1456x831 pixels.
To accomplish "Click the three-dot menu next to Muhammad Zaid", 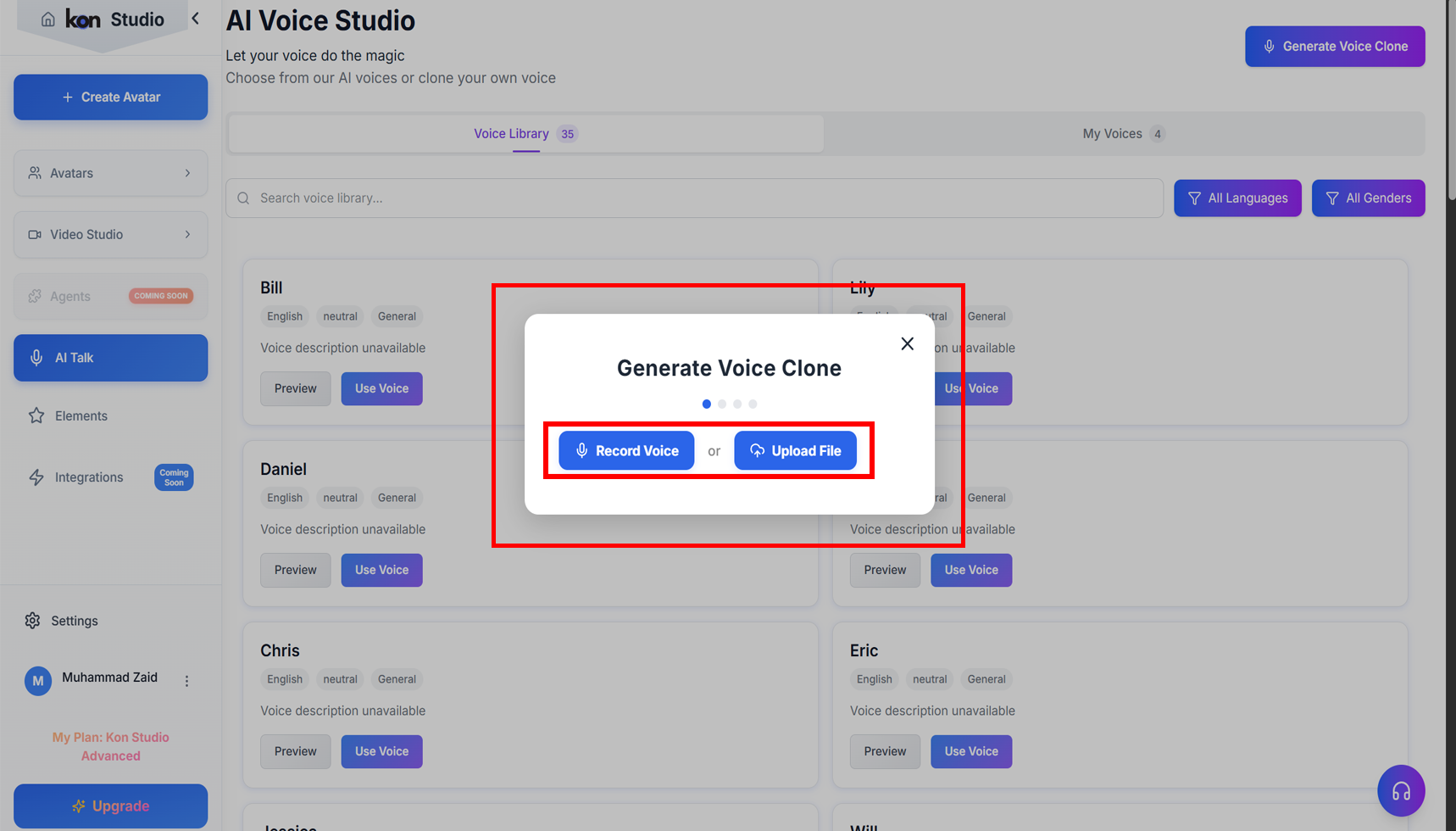I will [x=186, y=681].
